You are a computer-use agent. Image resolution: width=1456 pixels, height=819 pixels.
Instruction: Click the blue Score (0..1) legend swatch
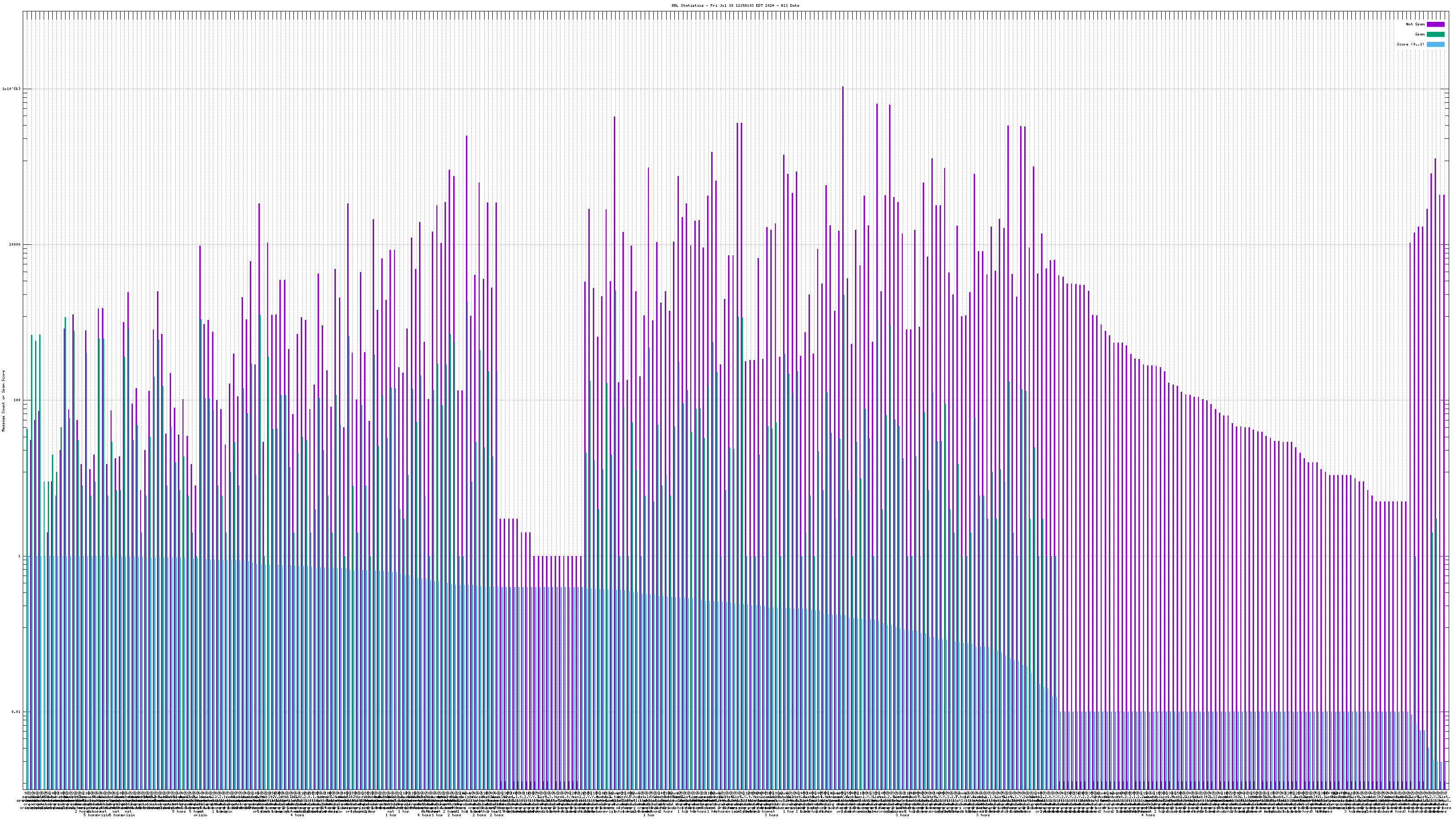(x=1435, y=44)
